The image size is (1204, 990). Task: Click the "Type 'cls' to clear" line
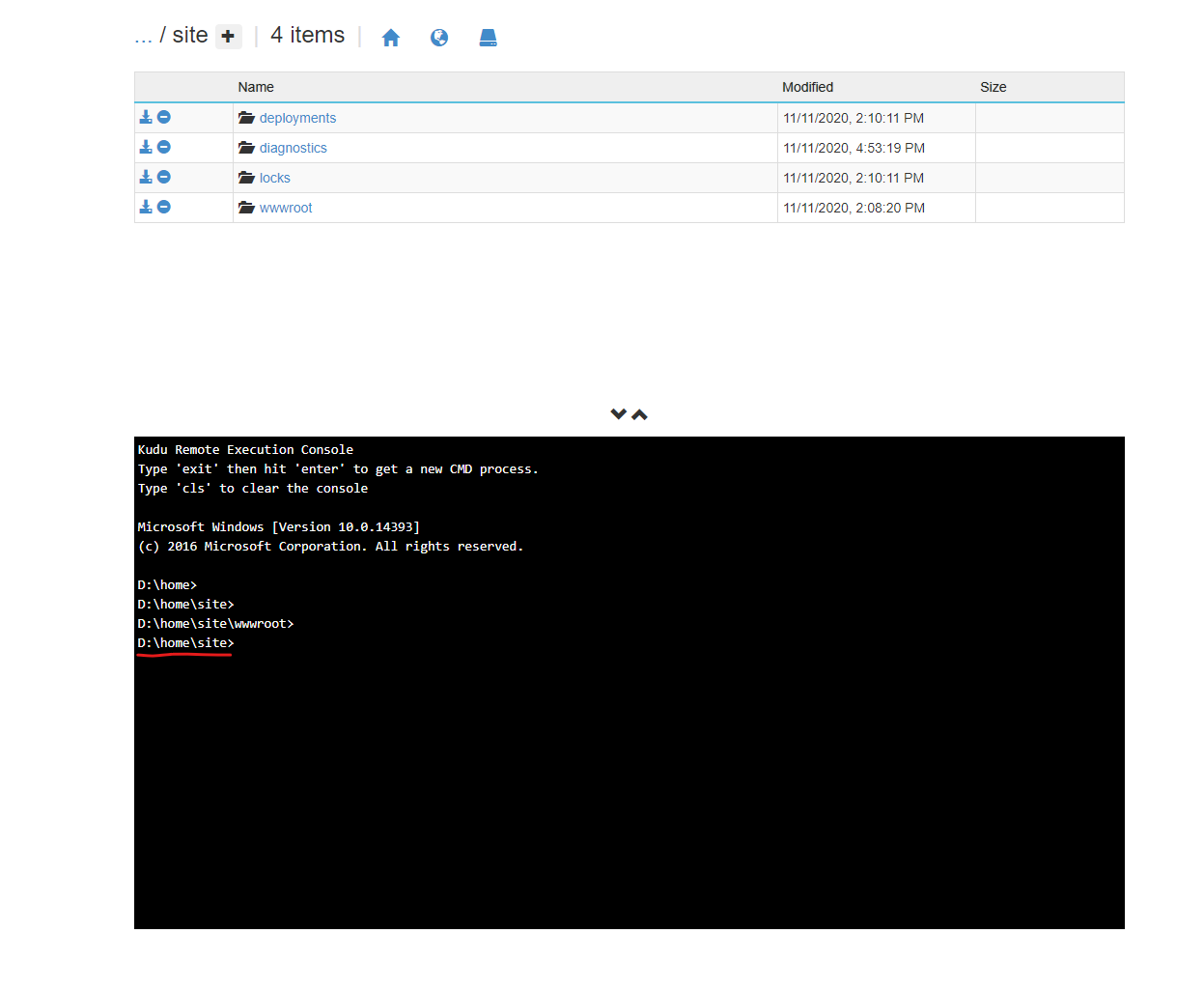(x=253, y=489)
